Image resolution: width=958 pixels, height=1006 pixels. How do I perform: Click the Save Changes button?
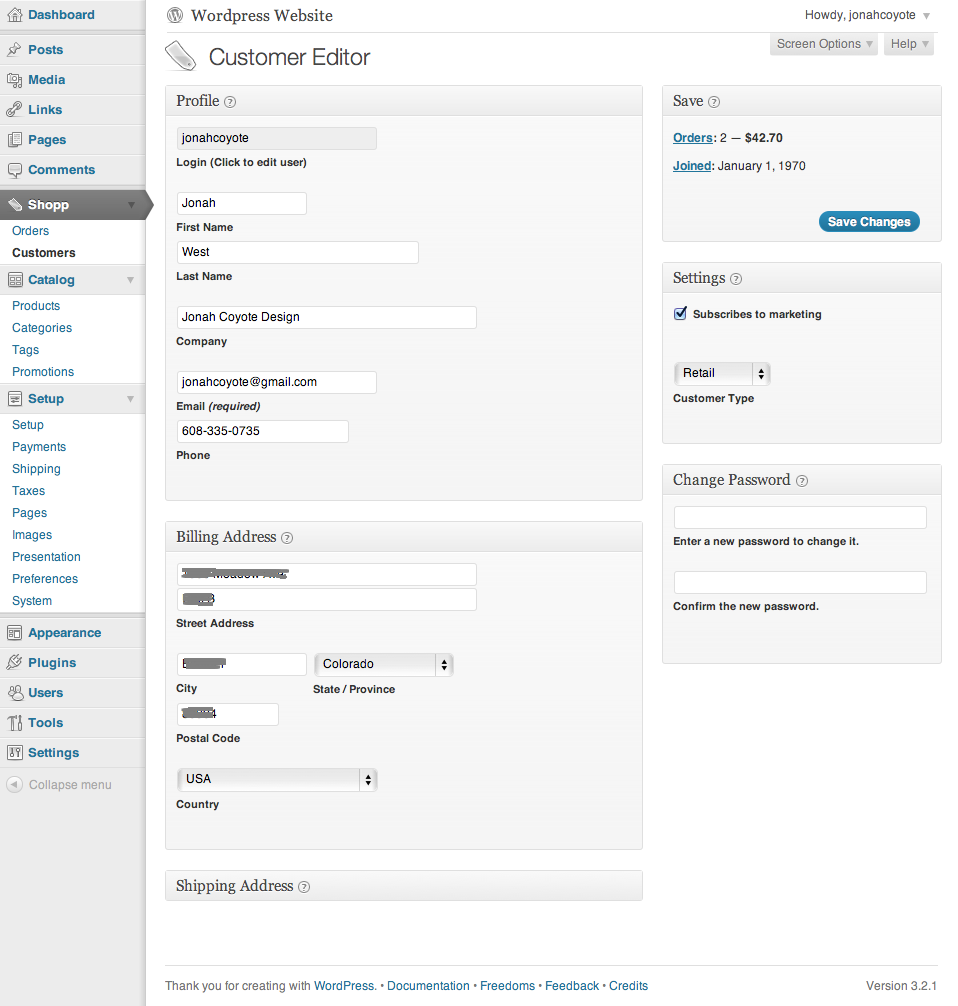[869, 222]
